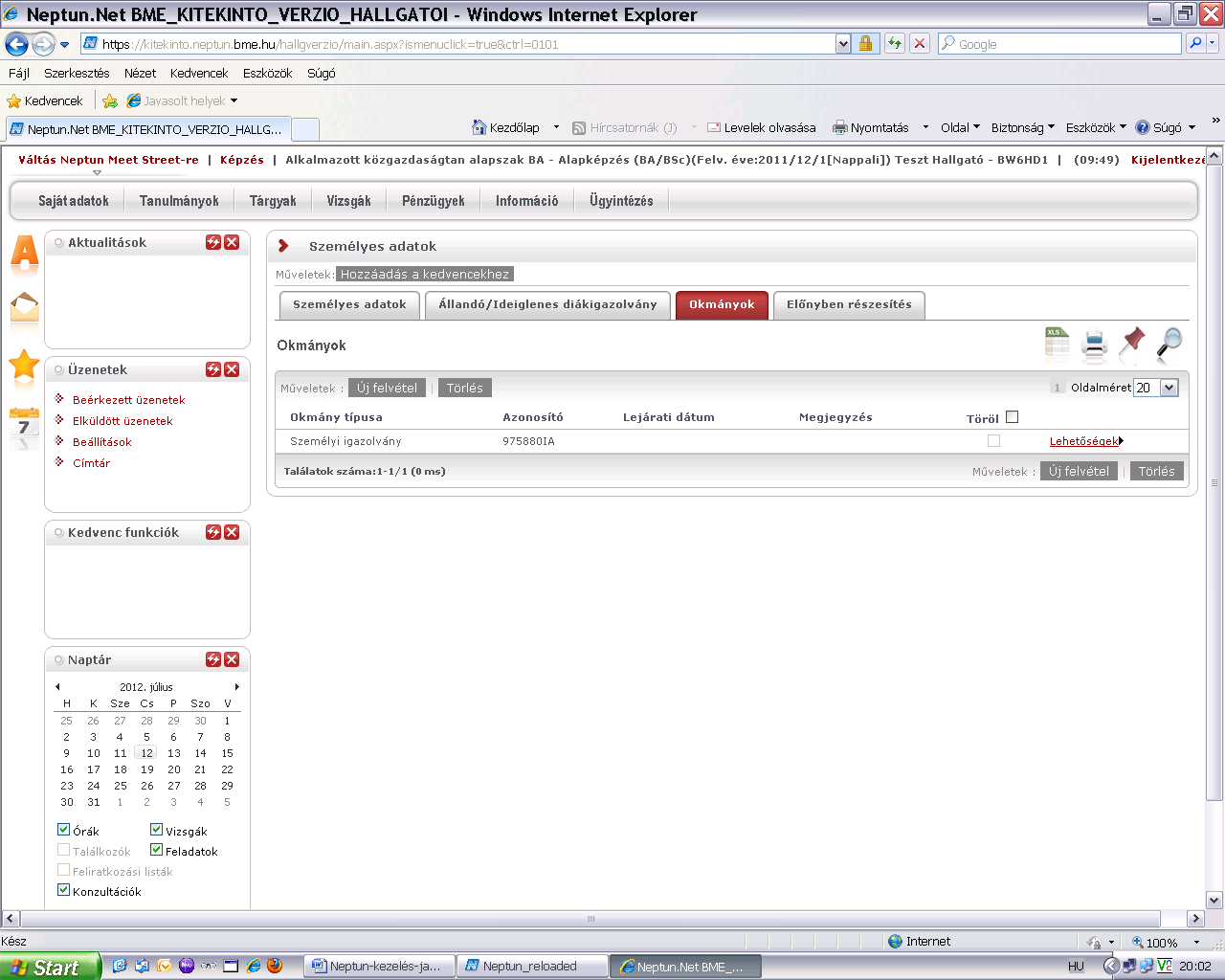Click in the Google search field
This screenshot has height=980, width=1225.
point(1060,44)
